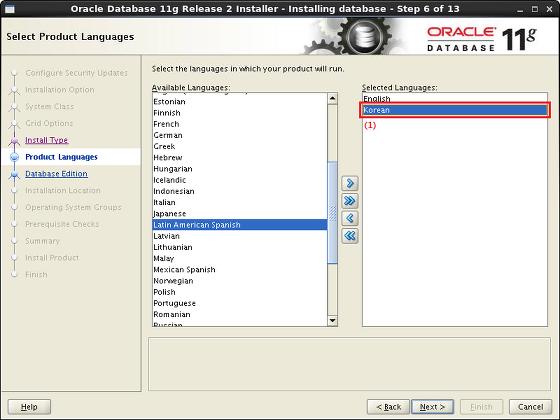The height and width of the screenshot is (420, 560).
Task: Click the Available Languages scrollbar thumb
Action: click(x=332, y=212)
